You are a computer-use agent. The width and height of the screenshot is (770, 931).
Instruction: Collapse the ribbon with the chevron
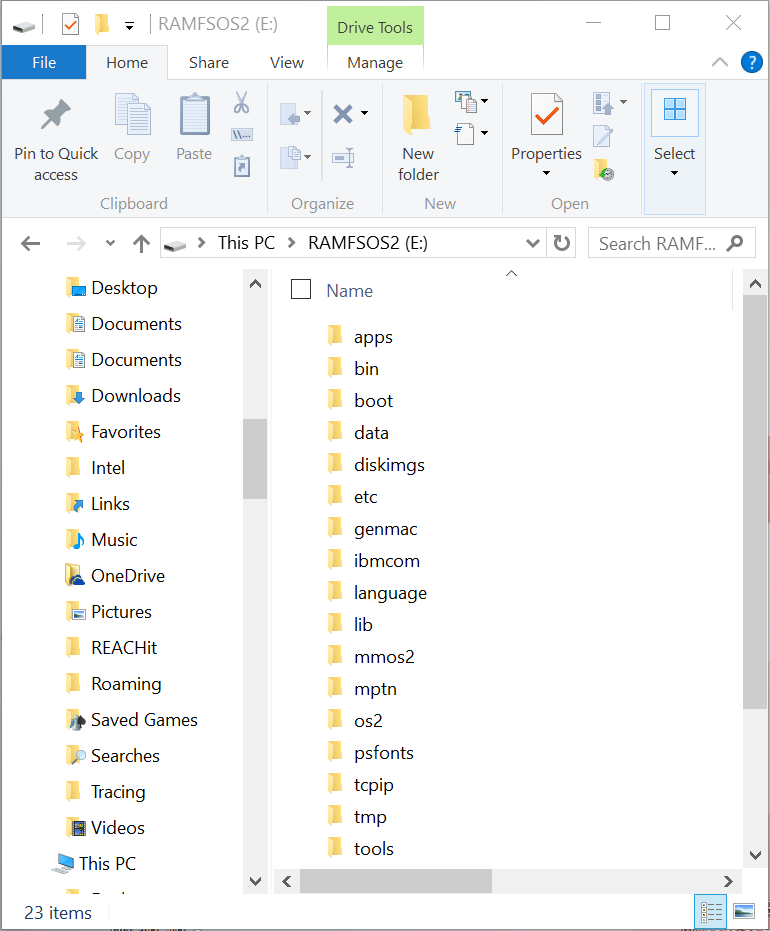[x=720, y=62]
